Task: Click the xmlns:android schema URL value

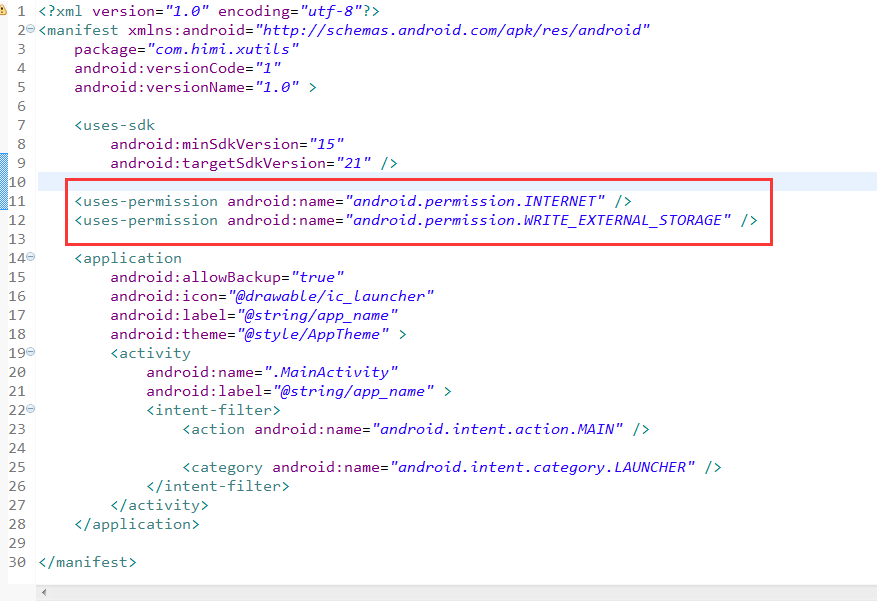Action: pyautogui.click(x=452, y=30)
